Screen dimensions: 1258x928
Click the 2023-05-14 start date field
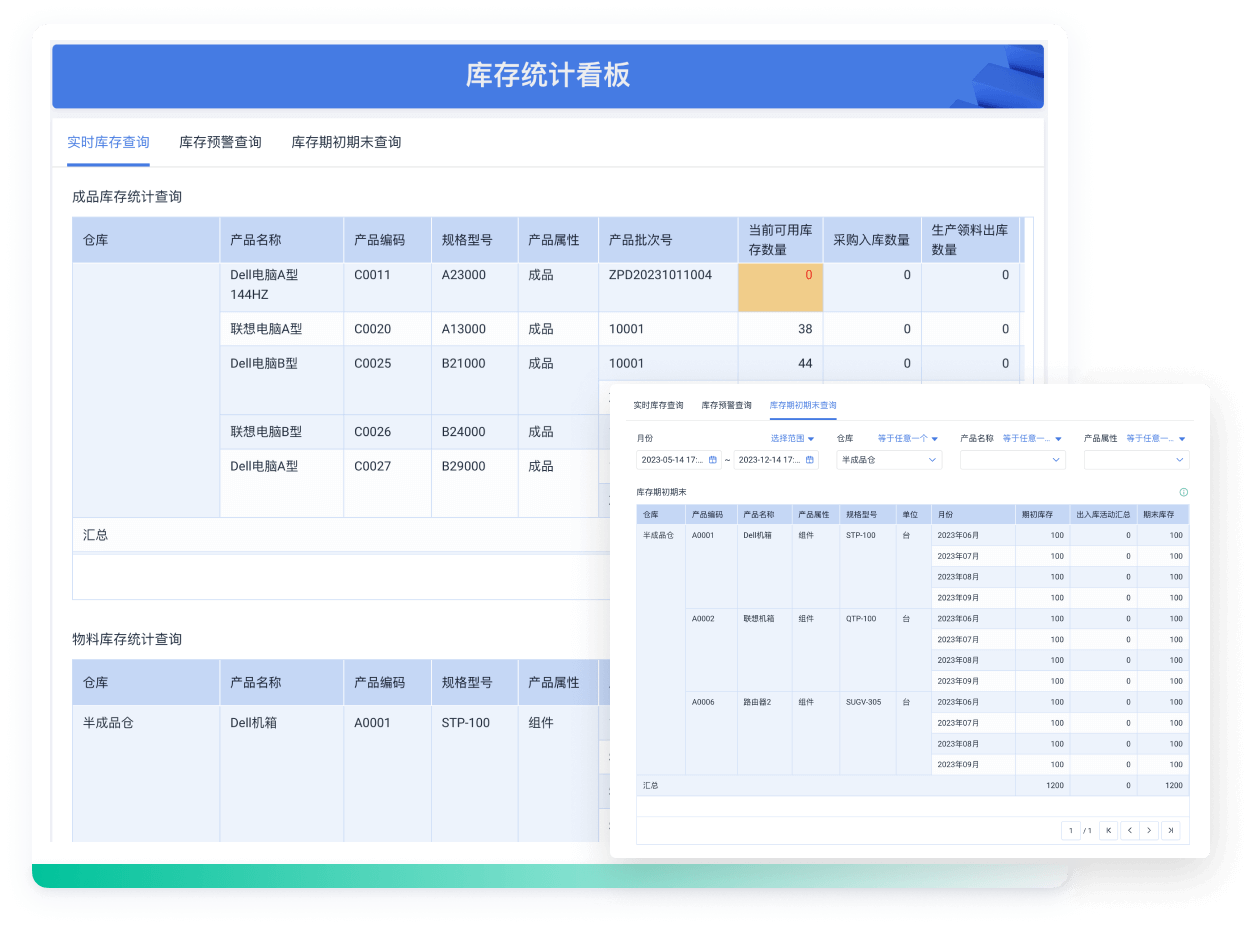pyautogui.click(x=672, y=460)
